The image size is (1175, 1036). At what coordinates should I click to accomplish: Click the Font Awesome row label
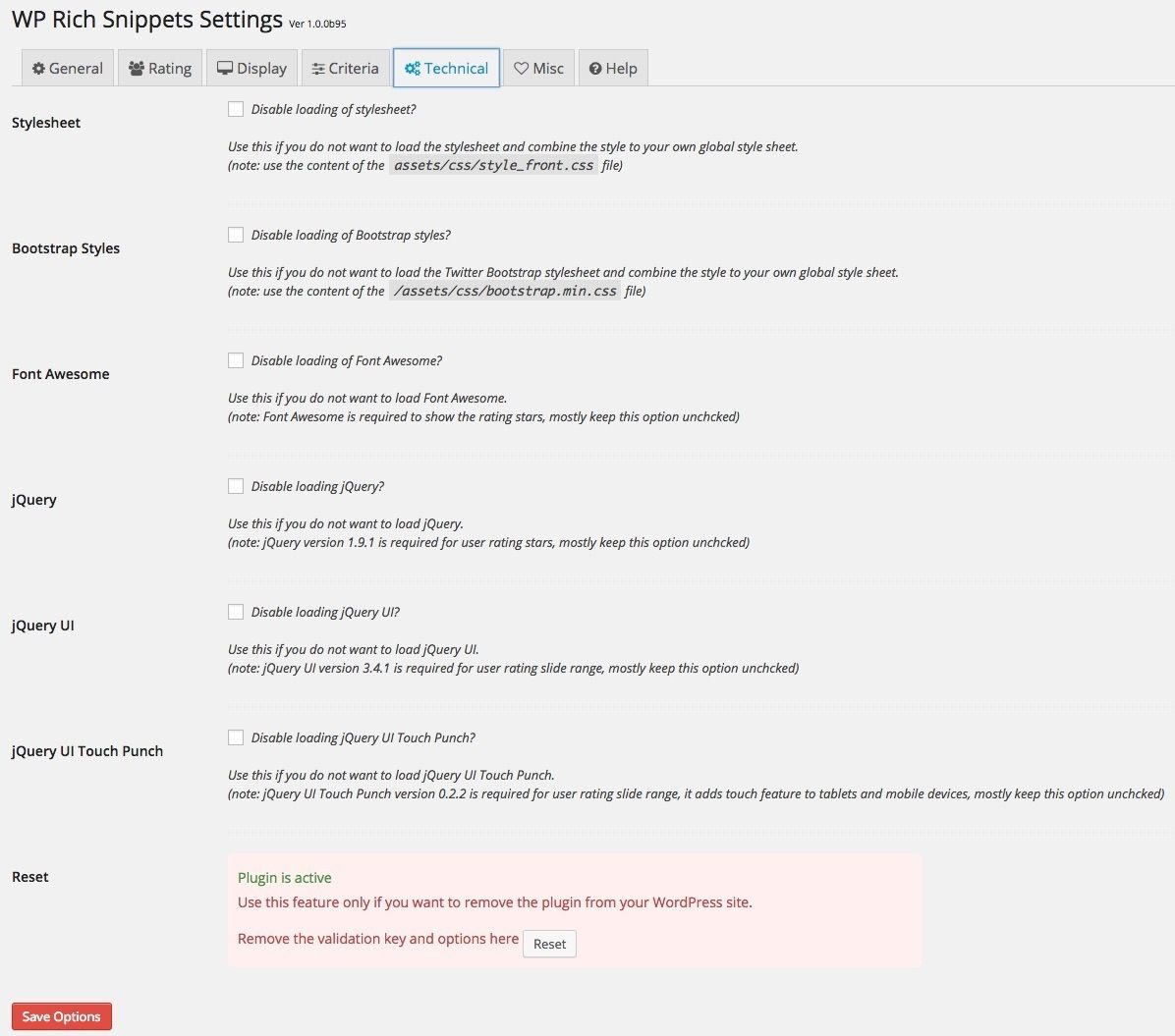pos(61,374)
